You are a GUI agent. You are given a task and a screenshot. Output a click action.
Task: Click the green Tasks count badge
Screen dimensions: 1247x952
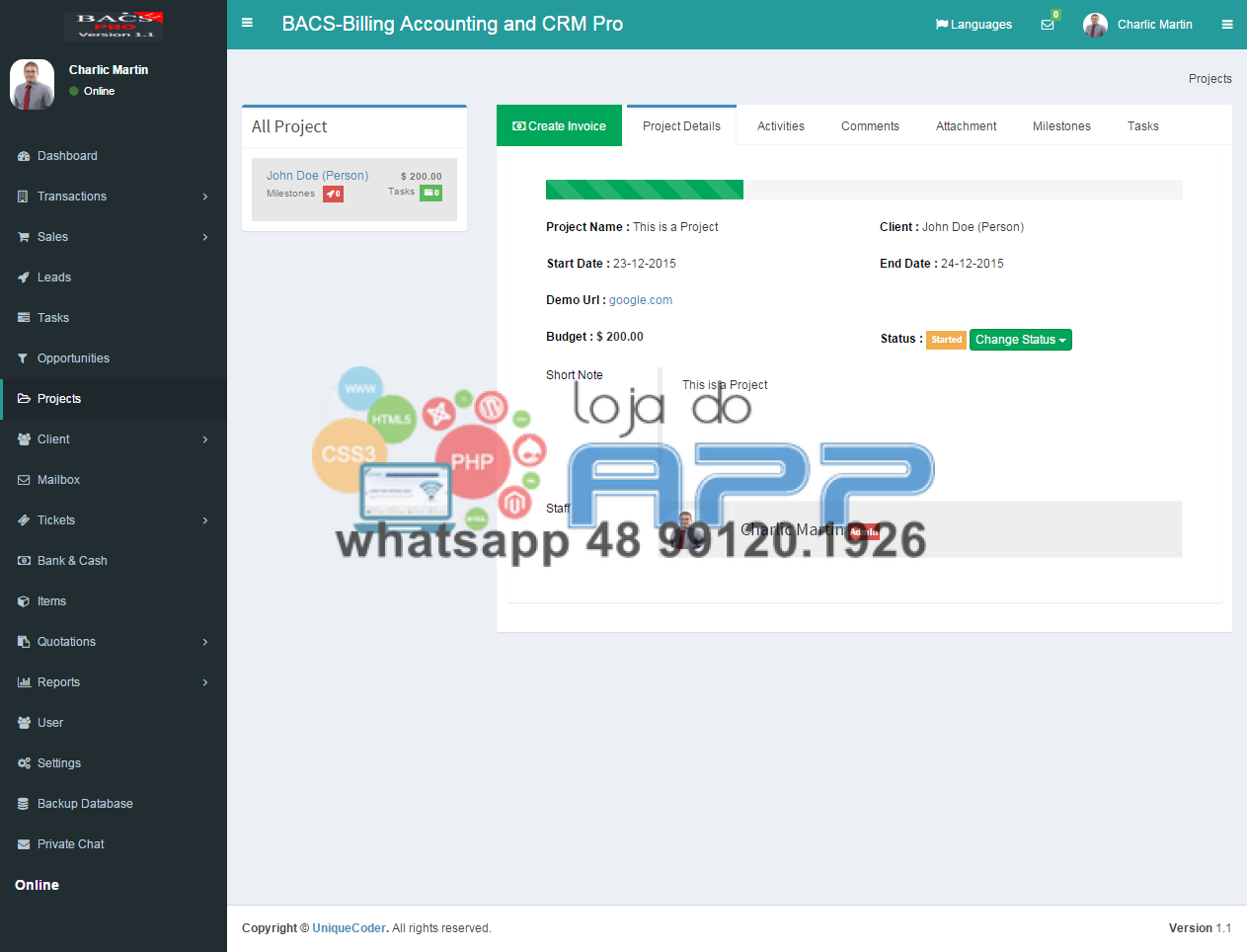point(431,193)
